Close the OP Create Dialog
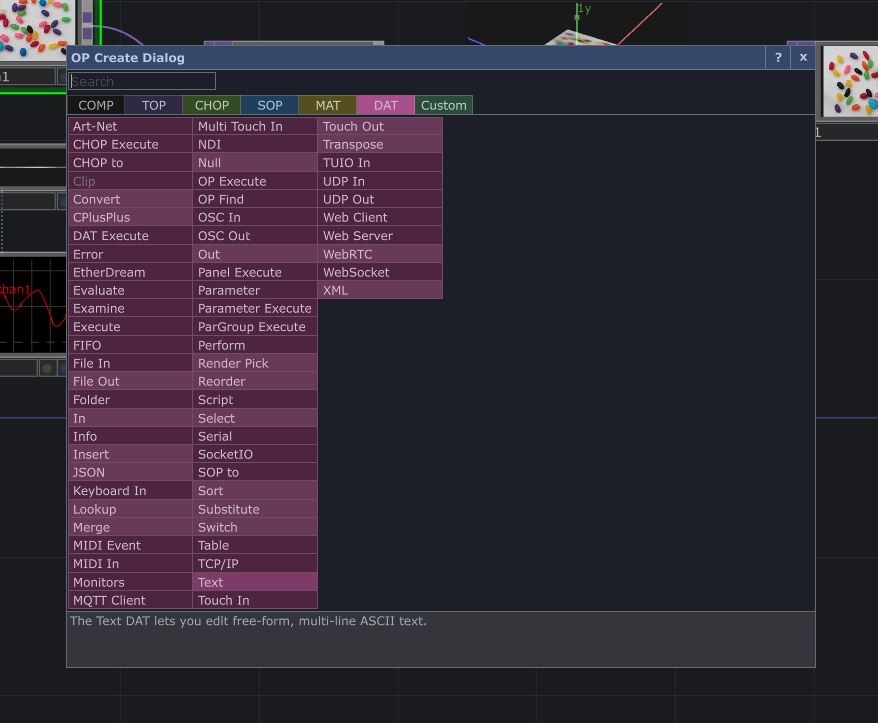This screenshot has width=878, height=723. coord(803,57)
